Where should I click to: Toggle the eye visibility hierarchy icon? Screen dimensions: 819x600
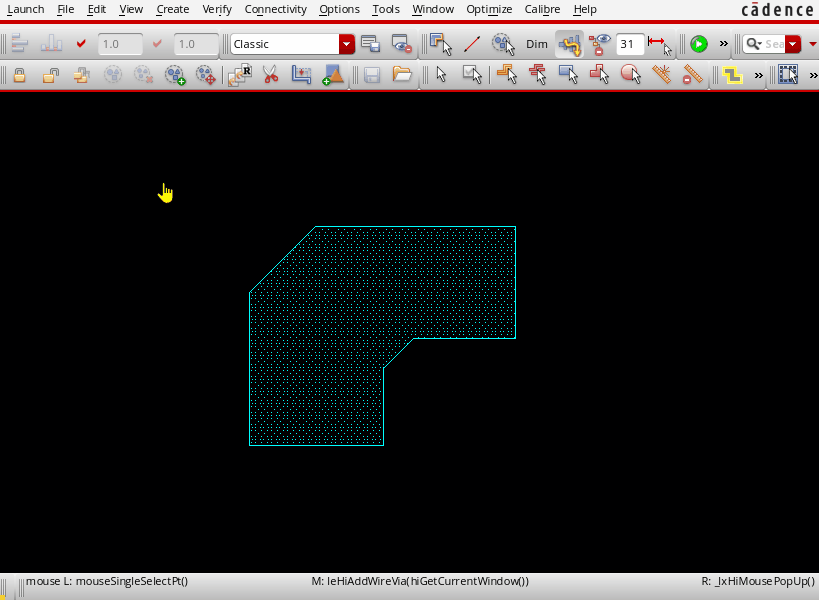click(600, 44)
